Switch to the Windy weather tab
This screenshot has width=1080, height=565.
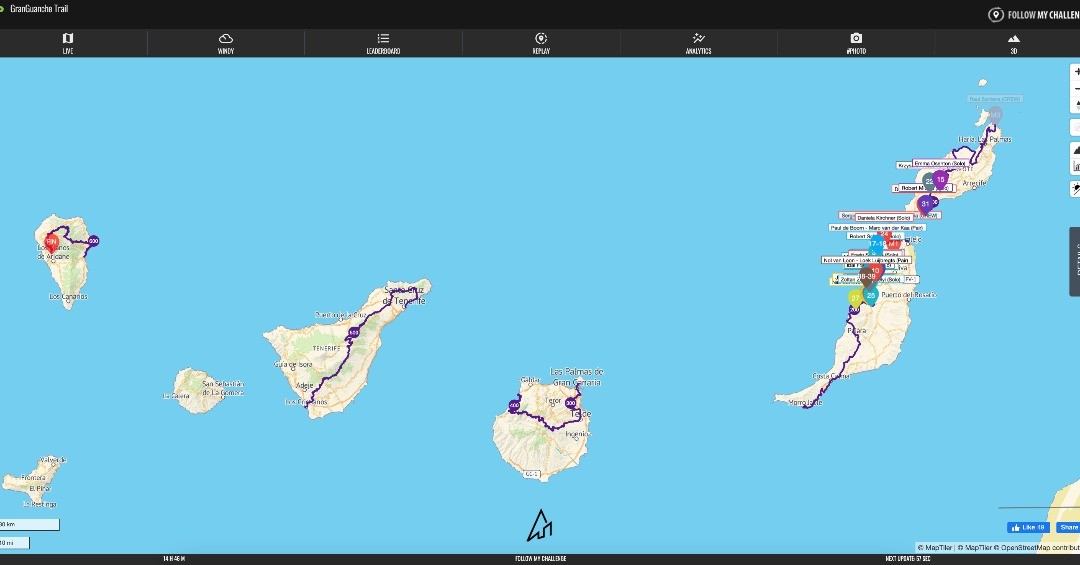coord(225,43)
